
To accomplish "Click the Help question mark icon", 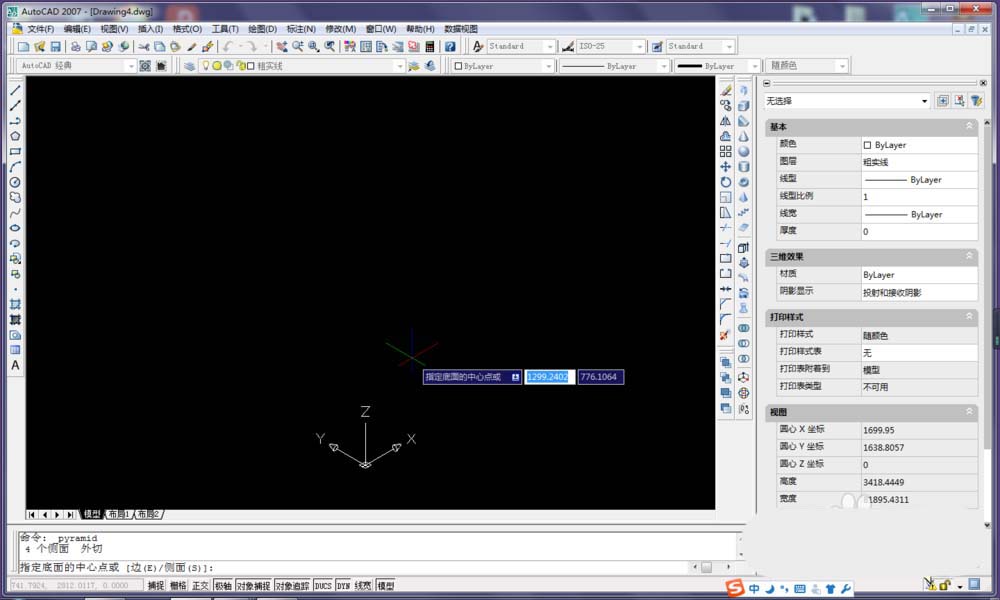I will click(x=450, y=47).
